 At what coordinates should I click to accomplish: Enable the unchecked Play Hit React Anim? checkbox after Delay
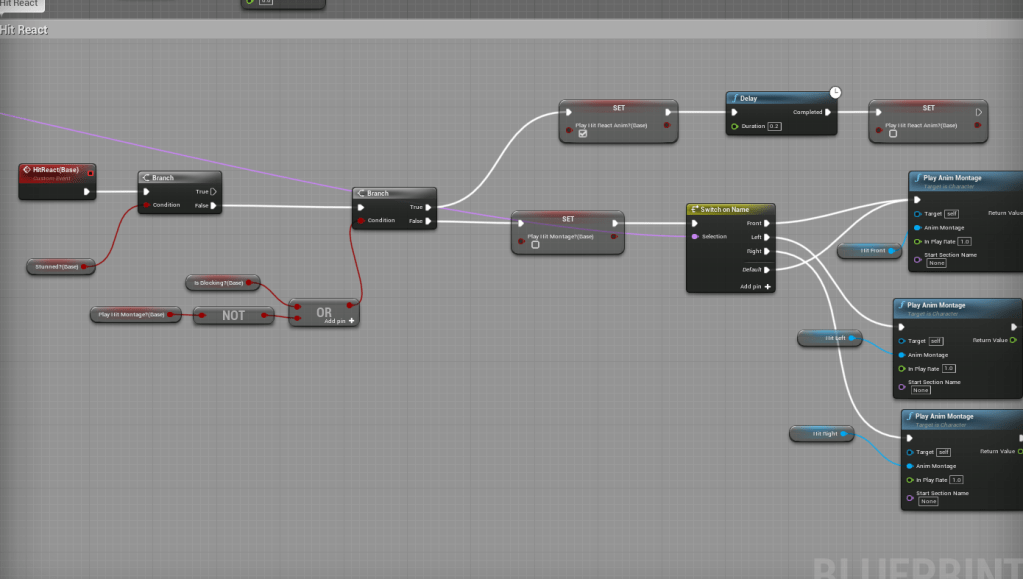pyautogui.click(x=893, y=133)
